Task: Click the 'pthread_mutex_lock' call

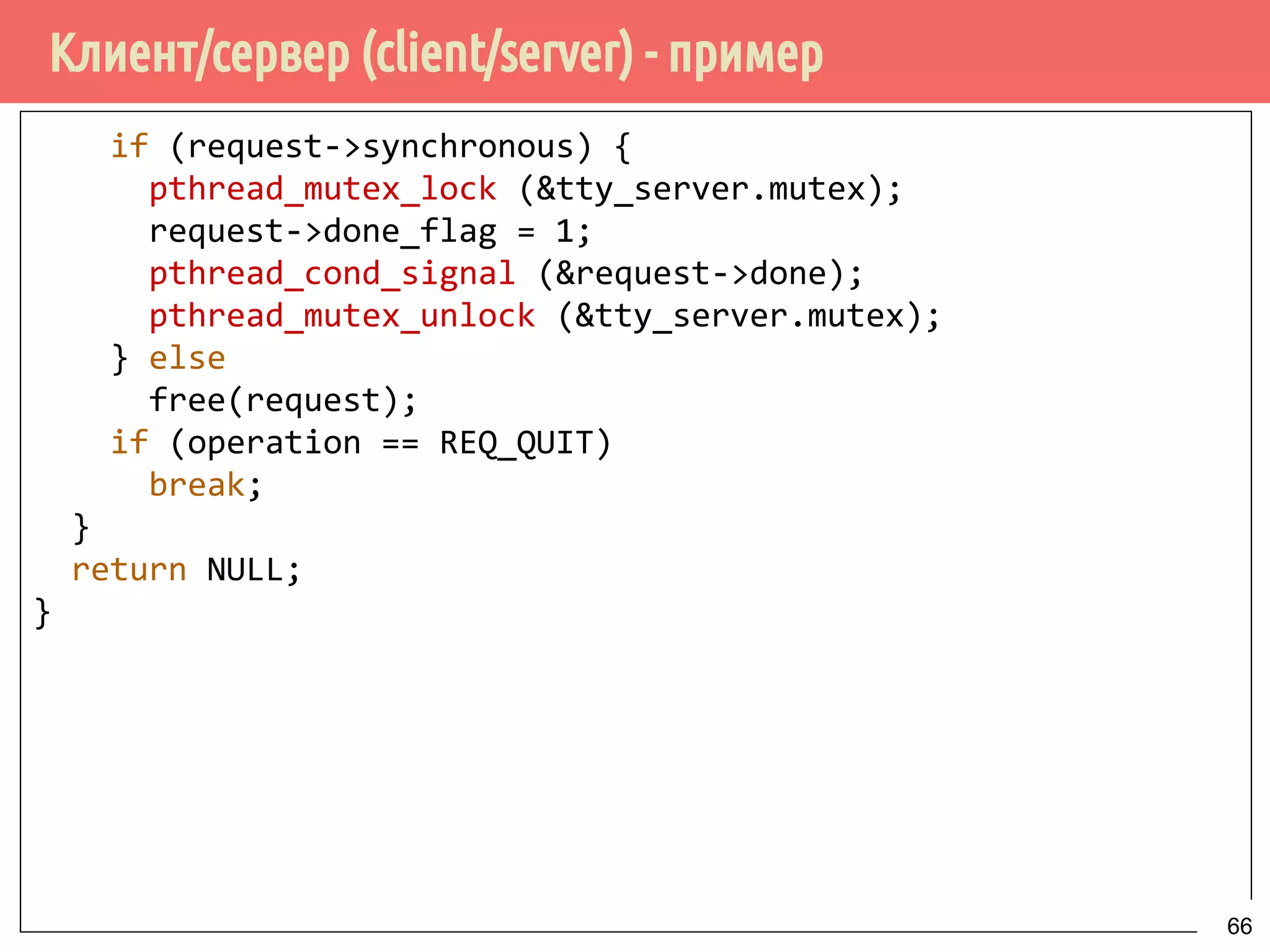Action: (322, 190)
